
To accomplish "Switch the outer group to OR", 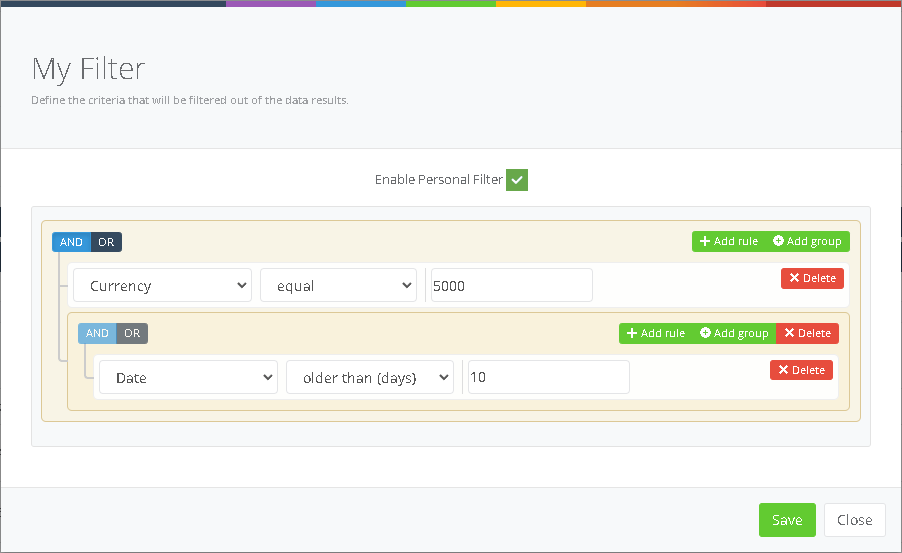I will pos(106,243).
